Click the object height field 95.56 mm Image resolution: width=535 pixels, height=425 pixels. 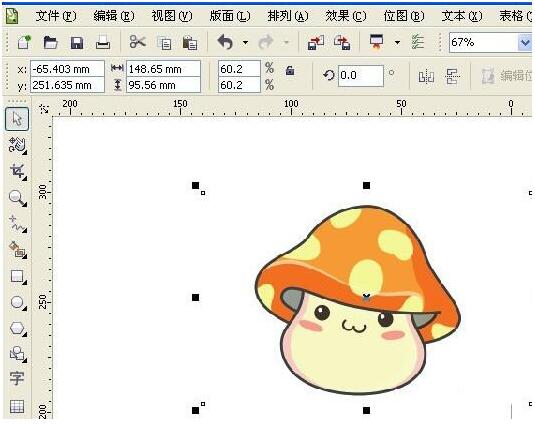coord(163,85)
